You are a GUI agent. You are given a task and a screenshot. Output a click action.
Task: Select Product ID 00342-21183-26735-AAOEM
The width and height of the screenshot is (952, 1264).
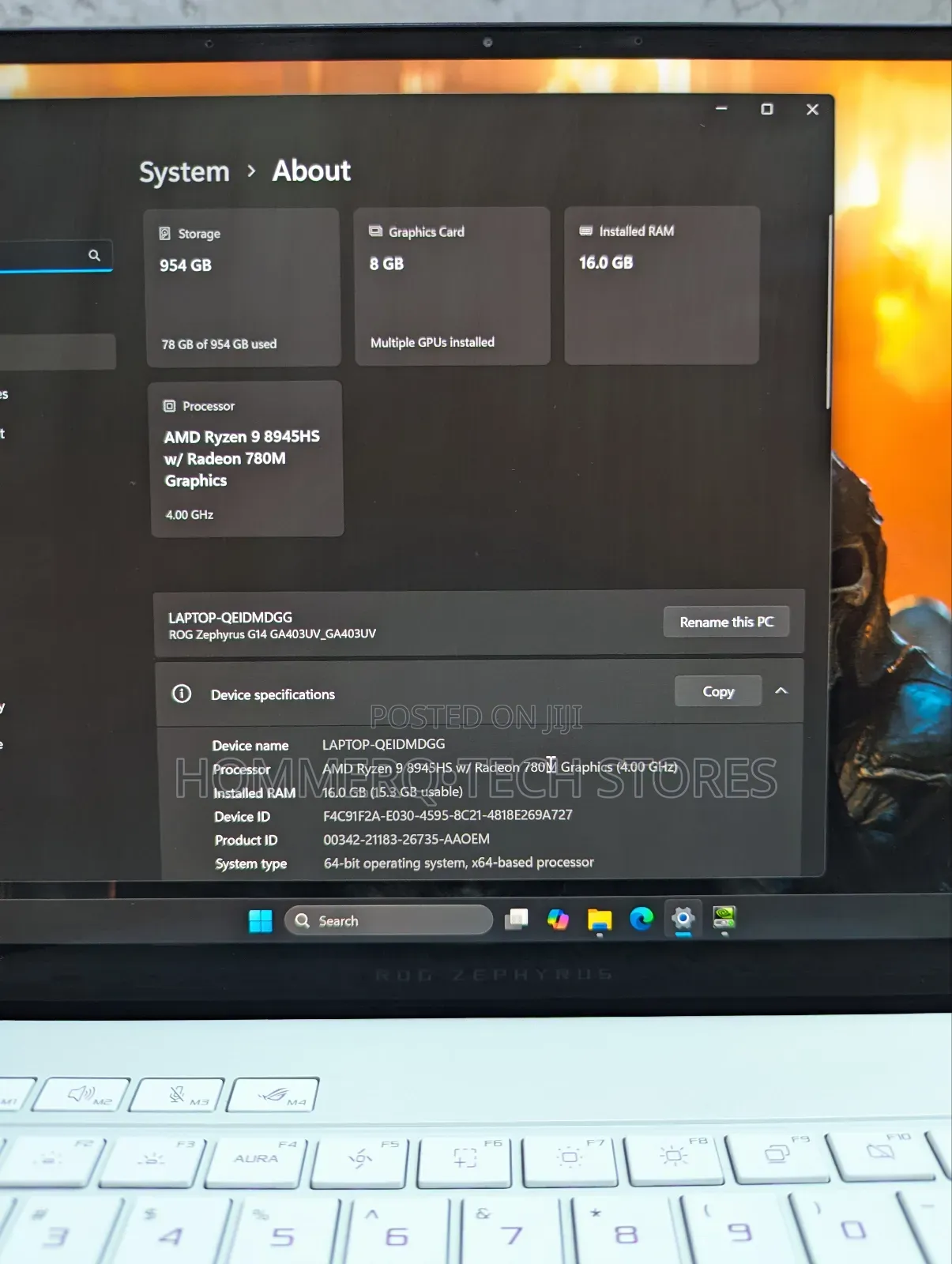[406, 839]
